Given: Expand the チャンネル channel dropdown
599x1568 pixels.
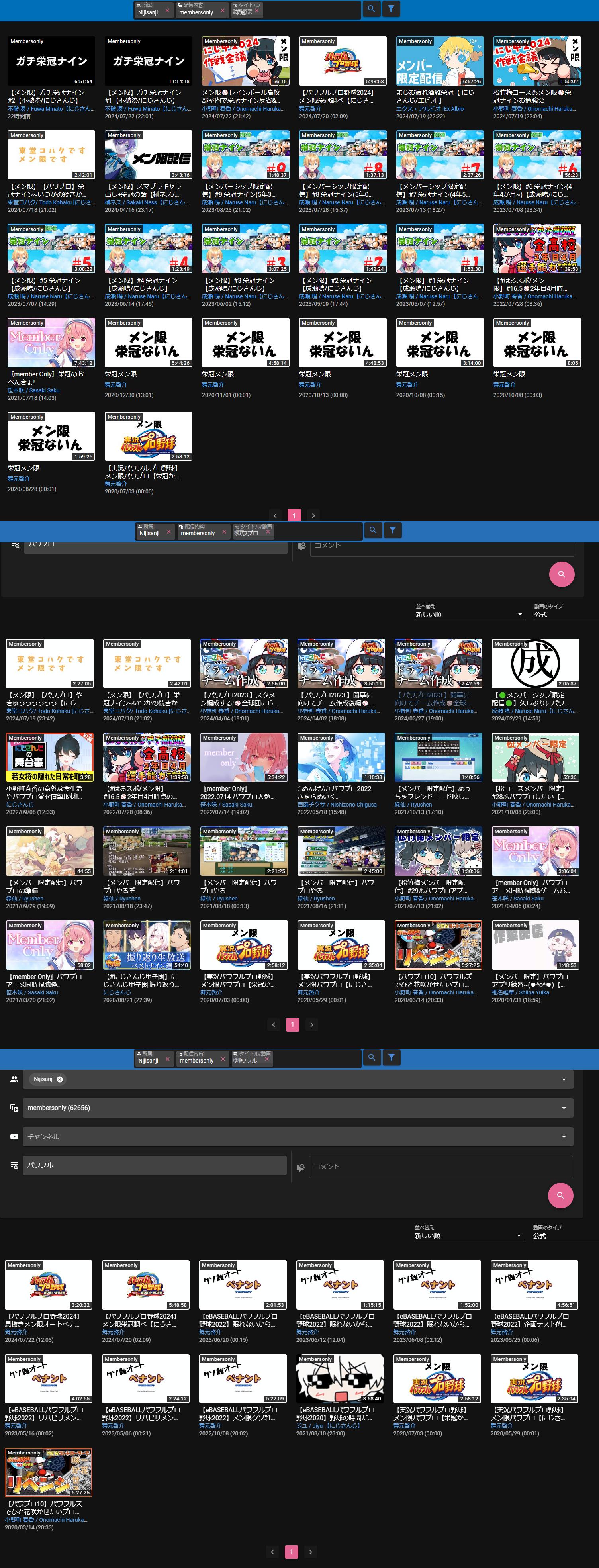Looking at the screenshot, I should click(x=563, y=1136).
